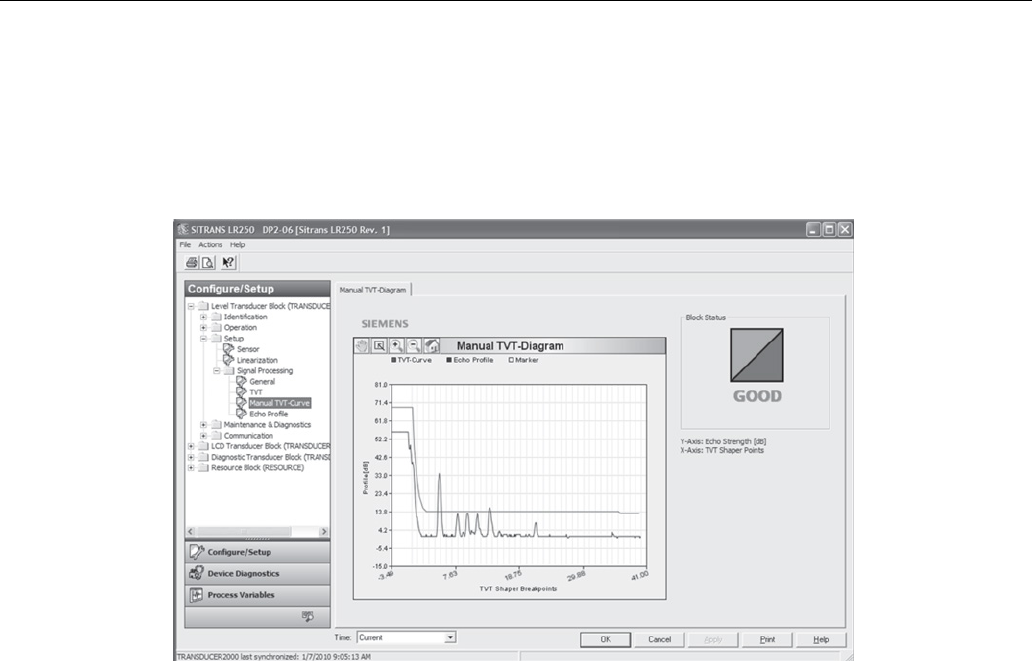1032x661 pixels.
Task: Collapse the Signal Processing node
Action: coord(216,371)
